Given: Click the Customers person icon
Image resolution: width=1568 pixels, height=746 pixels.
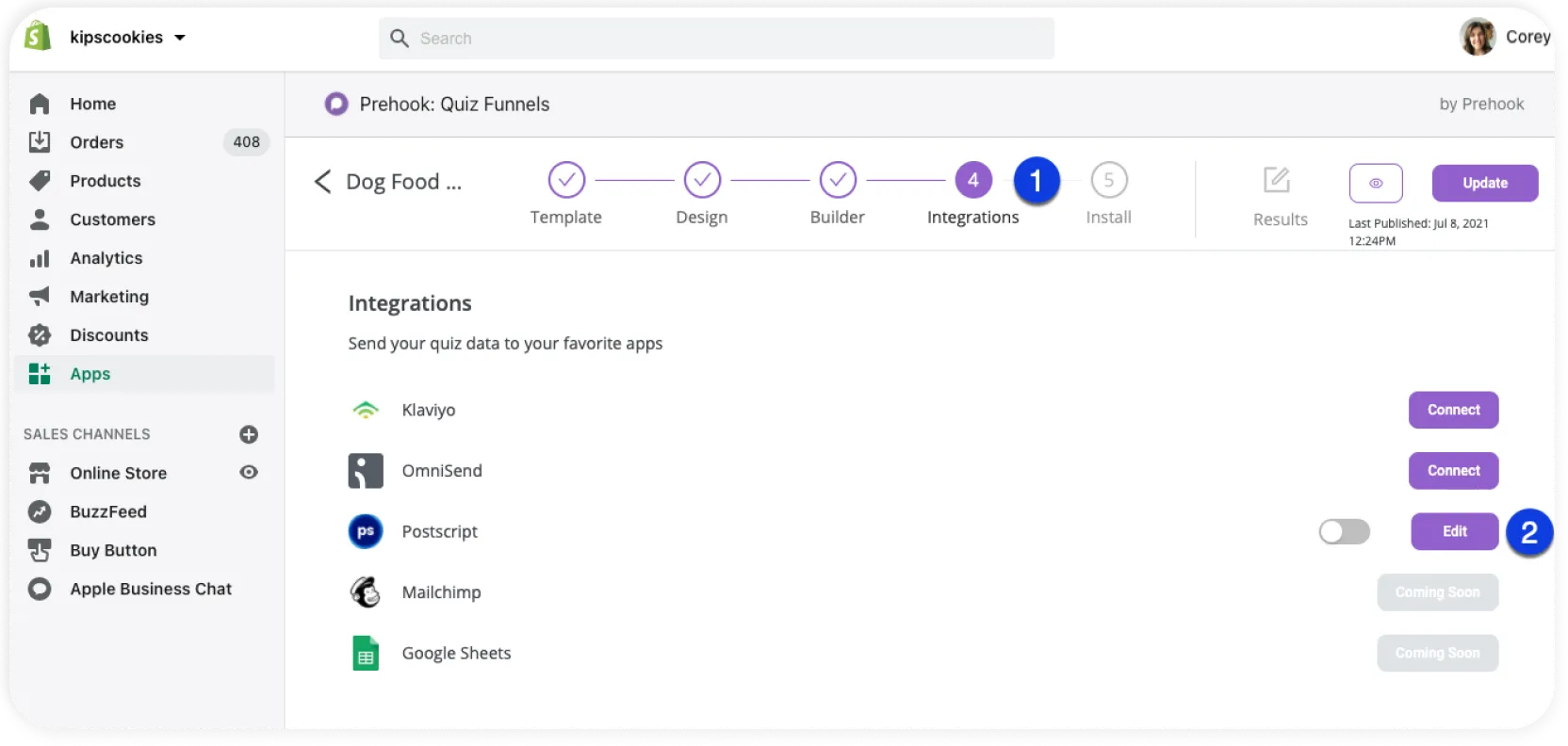Looking at the screenshot, I should 40,219.
